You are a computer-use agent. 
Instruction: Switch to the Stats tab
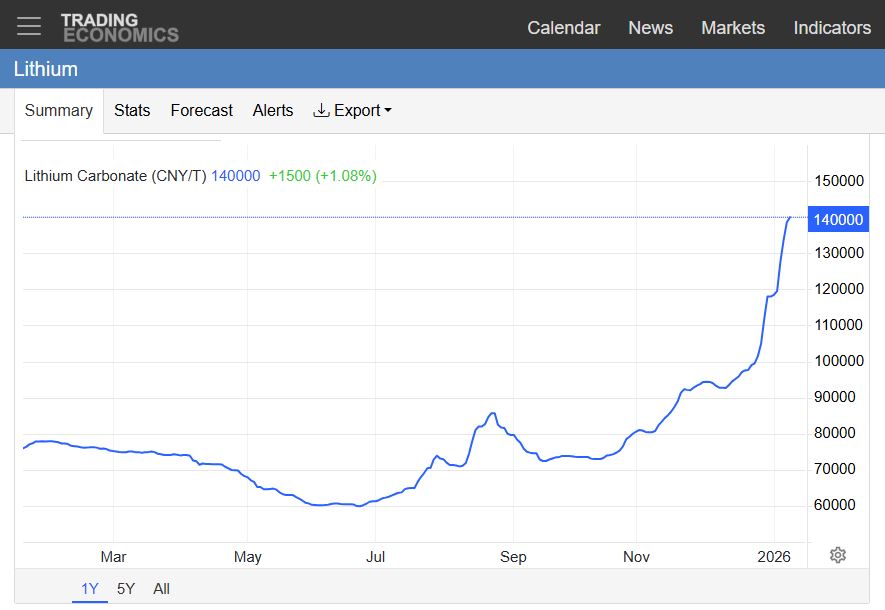pos(132,110)
